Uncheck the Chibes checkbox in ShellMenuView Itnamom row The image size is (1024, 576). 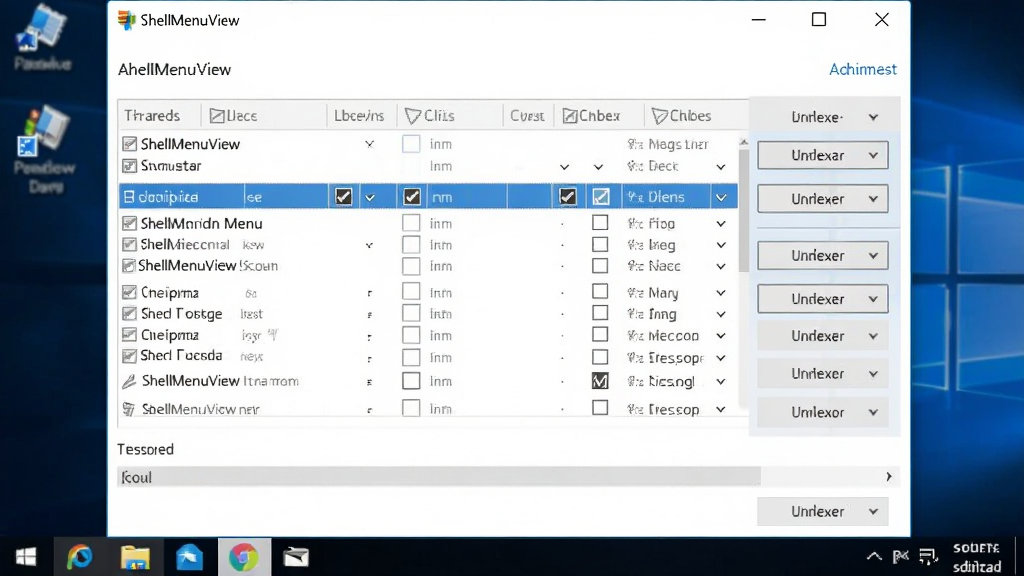[x=600, y=381]
